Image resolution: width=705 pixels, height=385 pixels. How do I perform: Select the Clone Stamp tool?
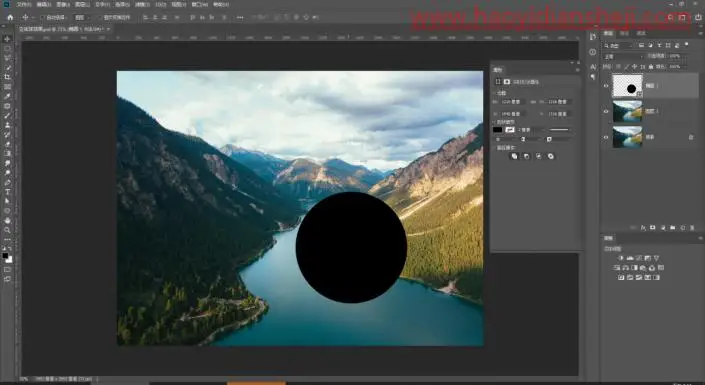pyautogui.click(x=7, y=125)
